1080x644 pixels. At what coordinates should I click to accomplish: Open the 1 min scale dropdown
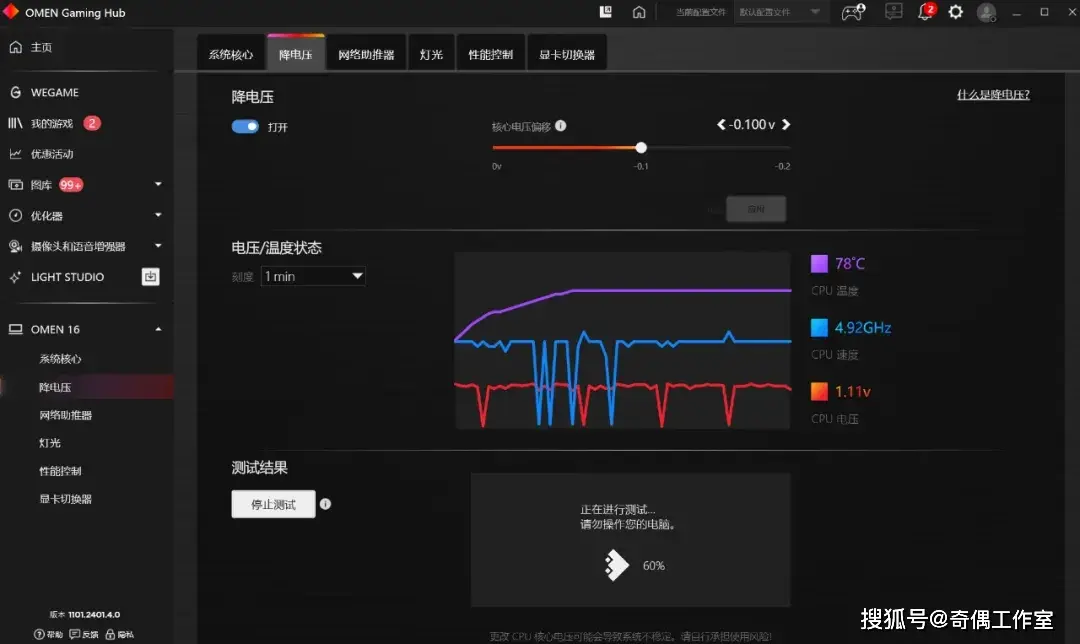[x=313, y=276]
